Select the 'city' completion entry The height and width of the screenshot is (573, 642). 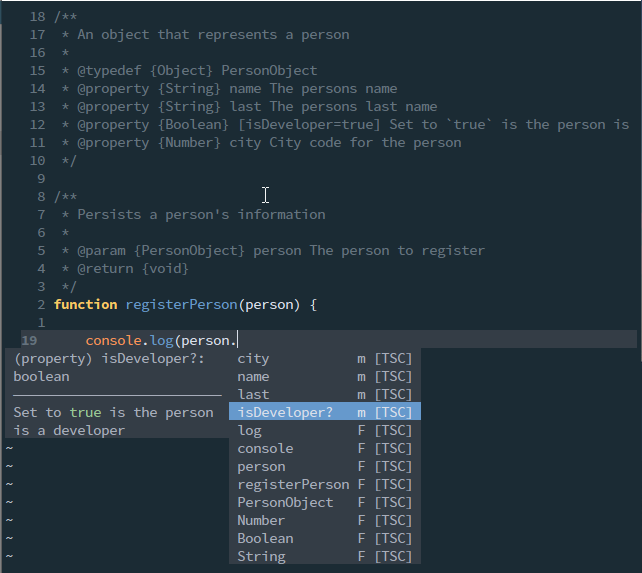pyautogui.click(x=325, y=358)
